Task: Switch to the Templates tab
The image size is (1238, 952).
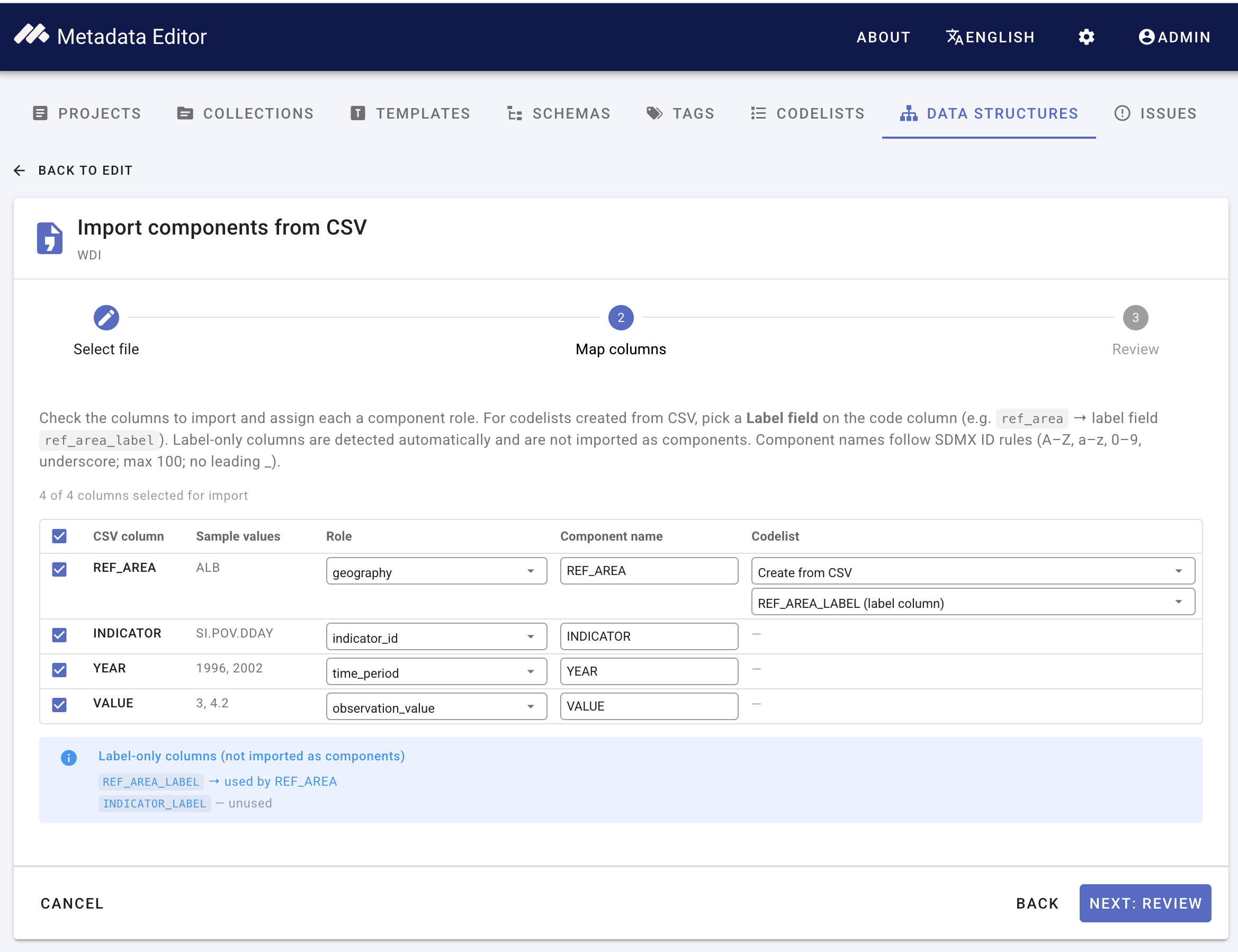Action: (x=410, y=113)
